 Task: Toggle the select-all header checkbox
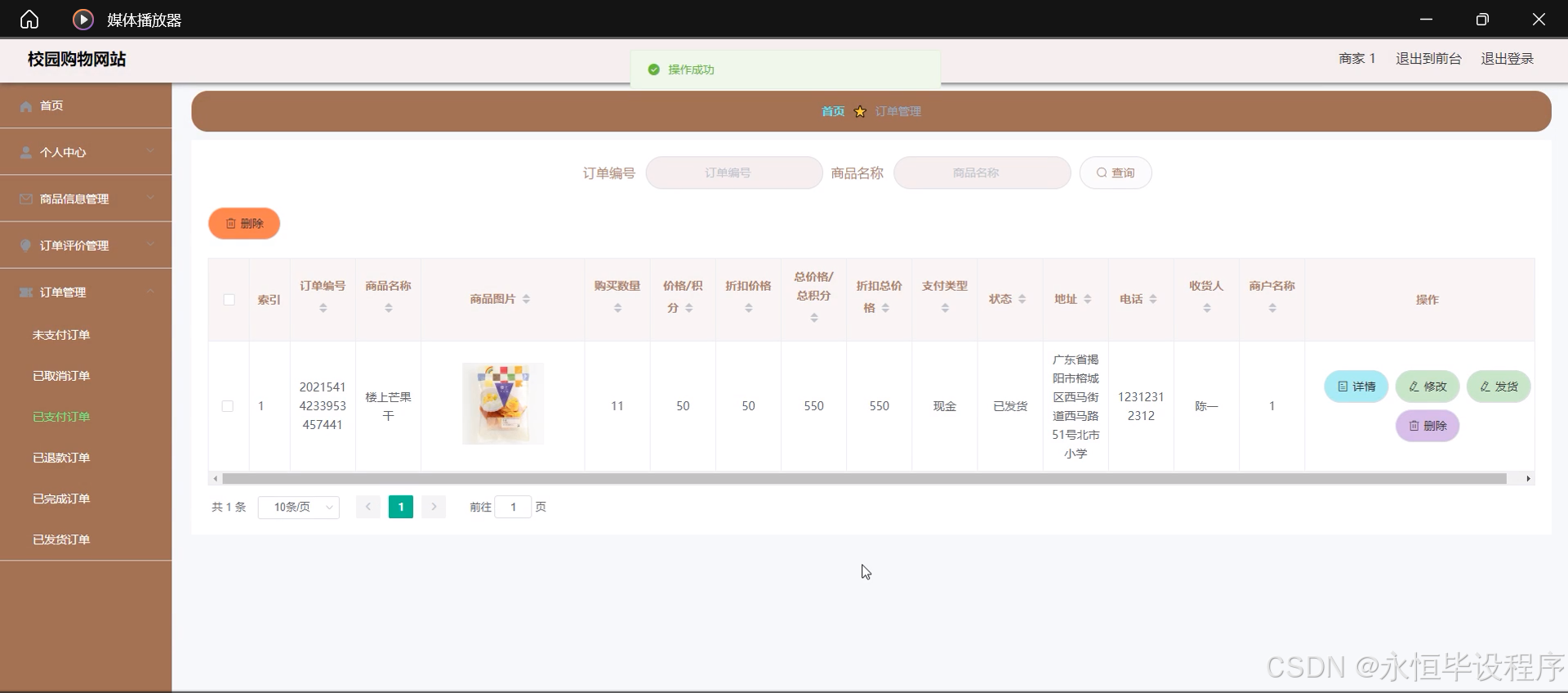(229, 300)
